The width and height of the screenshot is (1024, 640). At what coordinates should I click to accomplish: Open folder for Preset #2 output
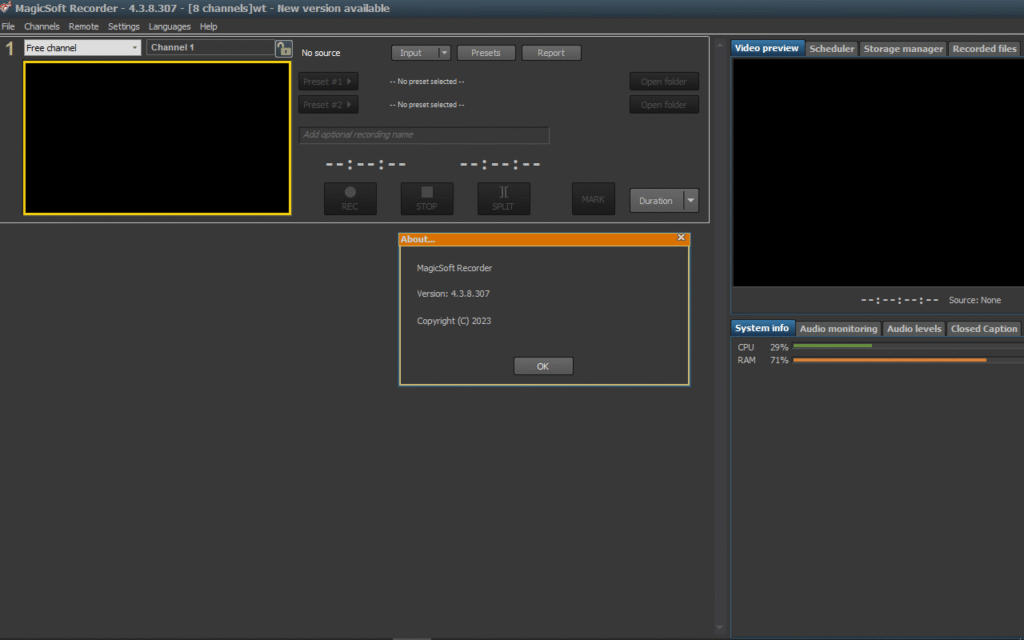pyautogui.click(x=663, y=104)
